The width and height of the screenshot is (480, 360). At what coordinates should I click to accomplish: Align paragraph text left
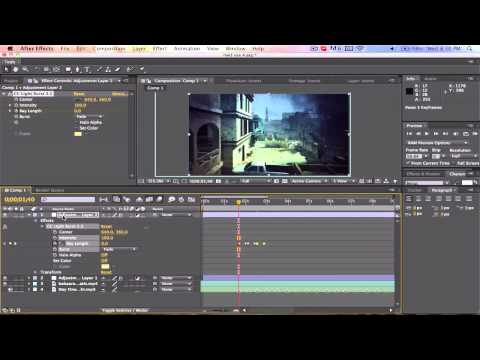(x=409, y=199)
